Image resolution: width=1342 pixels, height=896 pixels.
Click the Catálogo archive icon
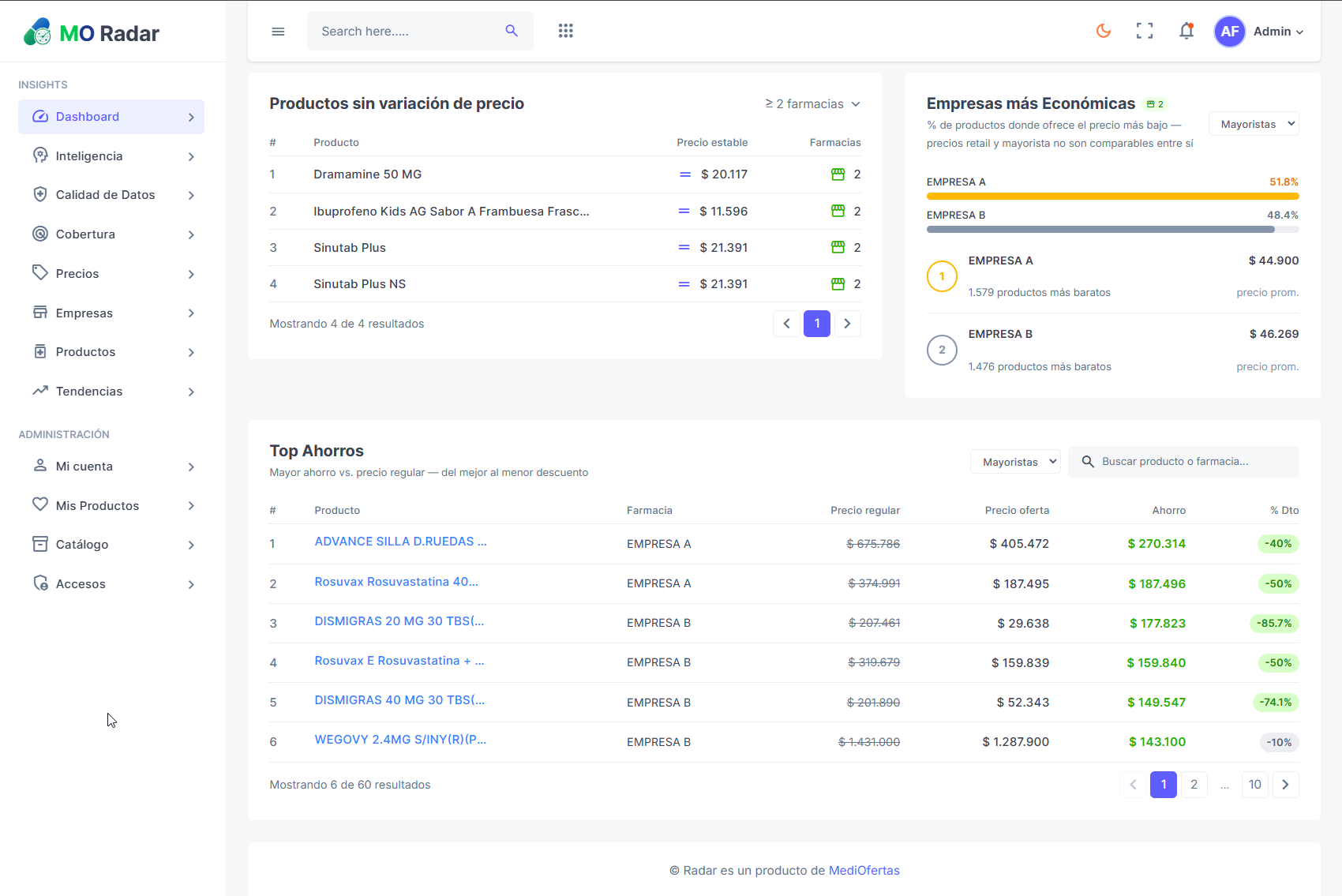(x=40, y=544)
